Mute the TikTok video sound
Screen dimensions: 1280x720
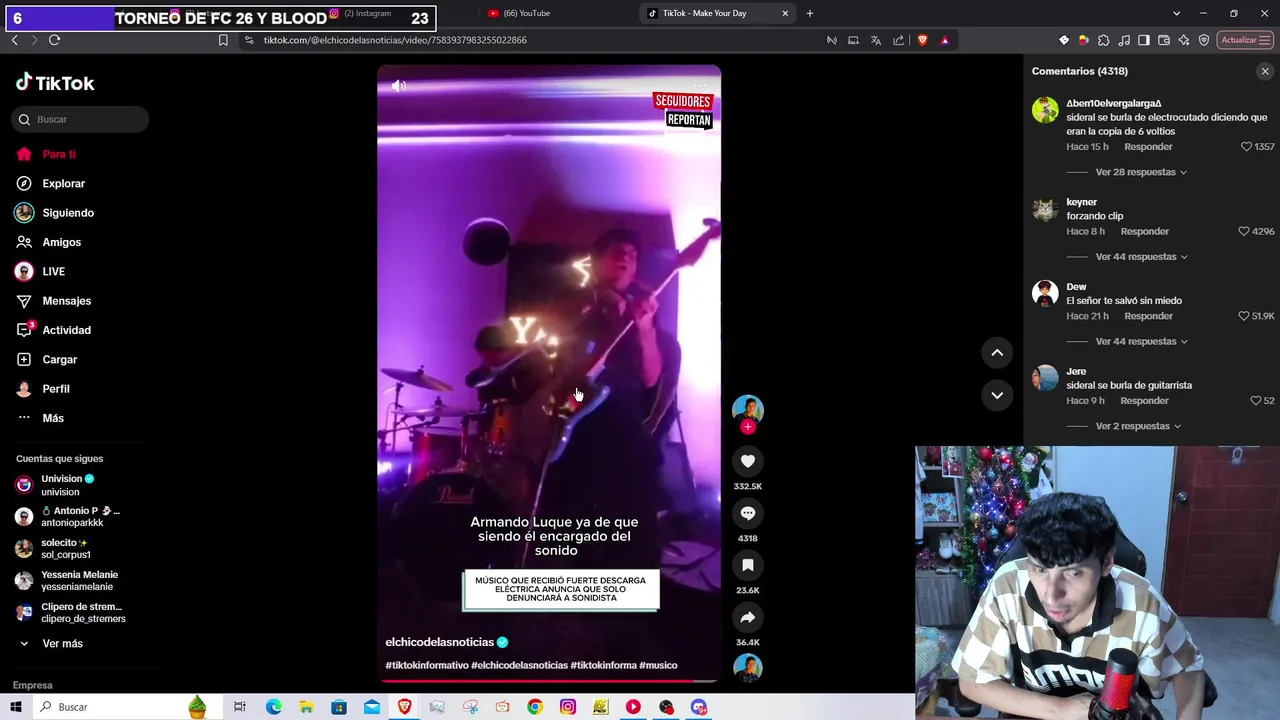pyautogui.click(x=398, y=86)
